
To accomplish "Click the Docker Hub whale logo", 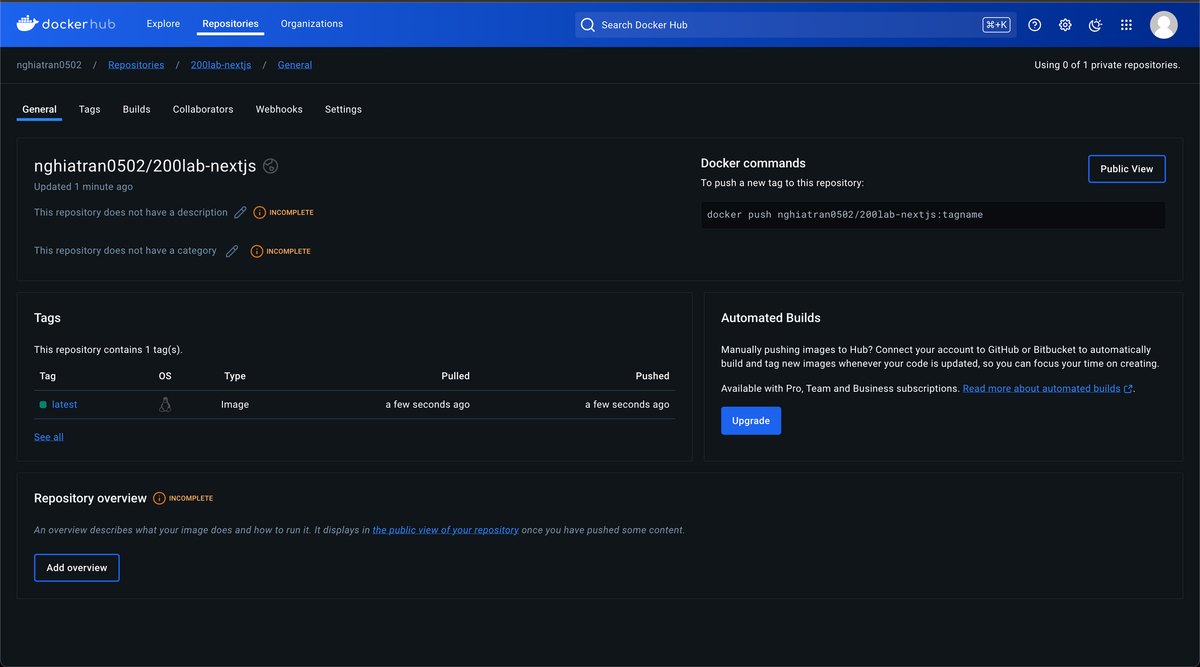I will click(28, 23).
